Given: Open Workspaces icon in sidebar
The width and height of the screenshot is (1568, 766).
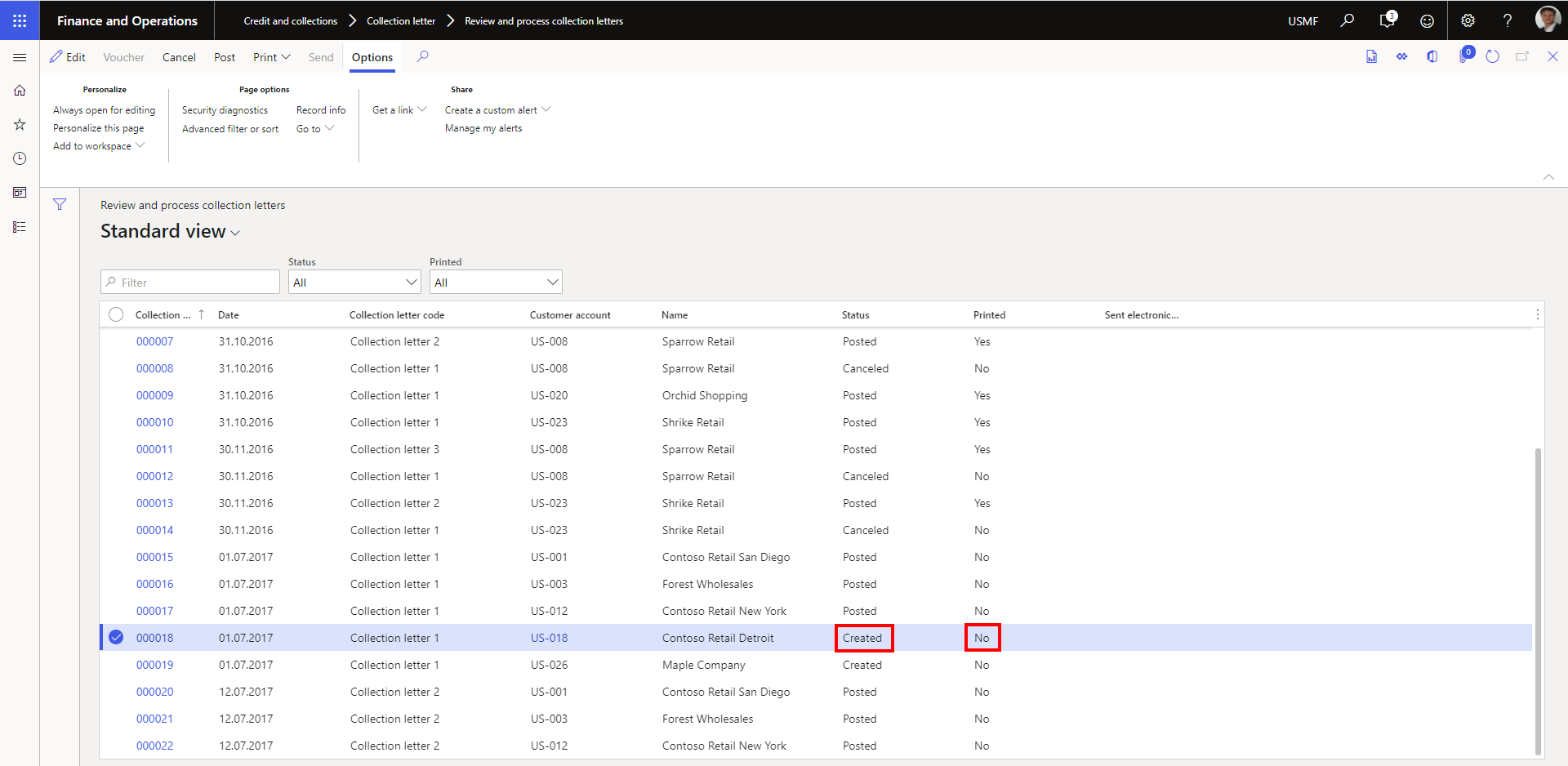Looking at the screenshot, I should (20, 193).
